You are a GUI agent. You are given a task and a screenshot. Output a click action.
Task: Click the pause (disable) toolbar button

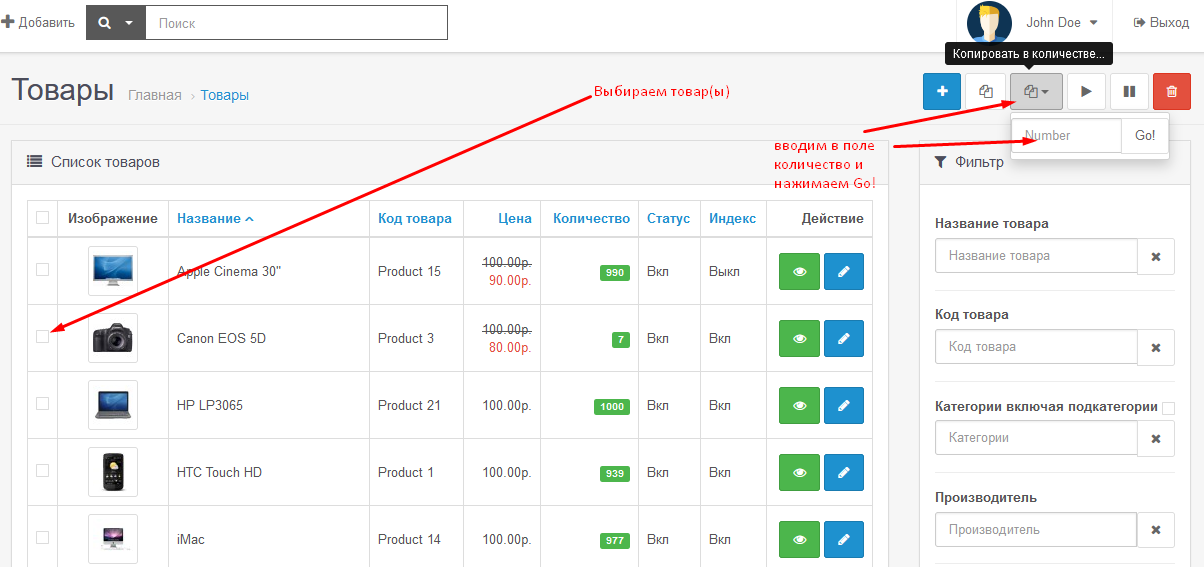[x=1129, y=92]
